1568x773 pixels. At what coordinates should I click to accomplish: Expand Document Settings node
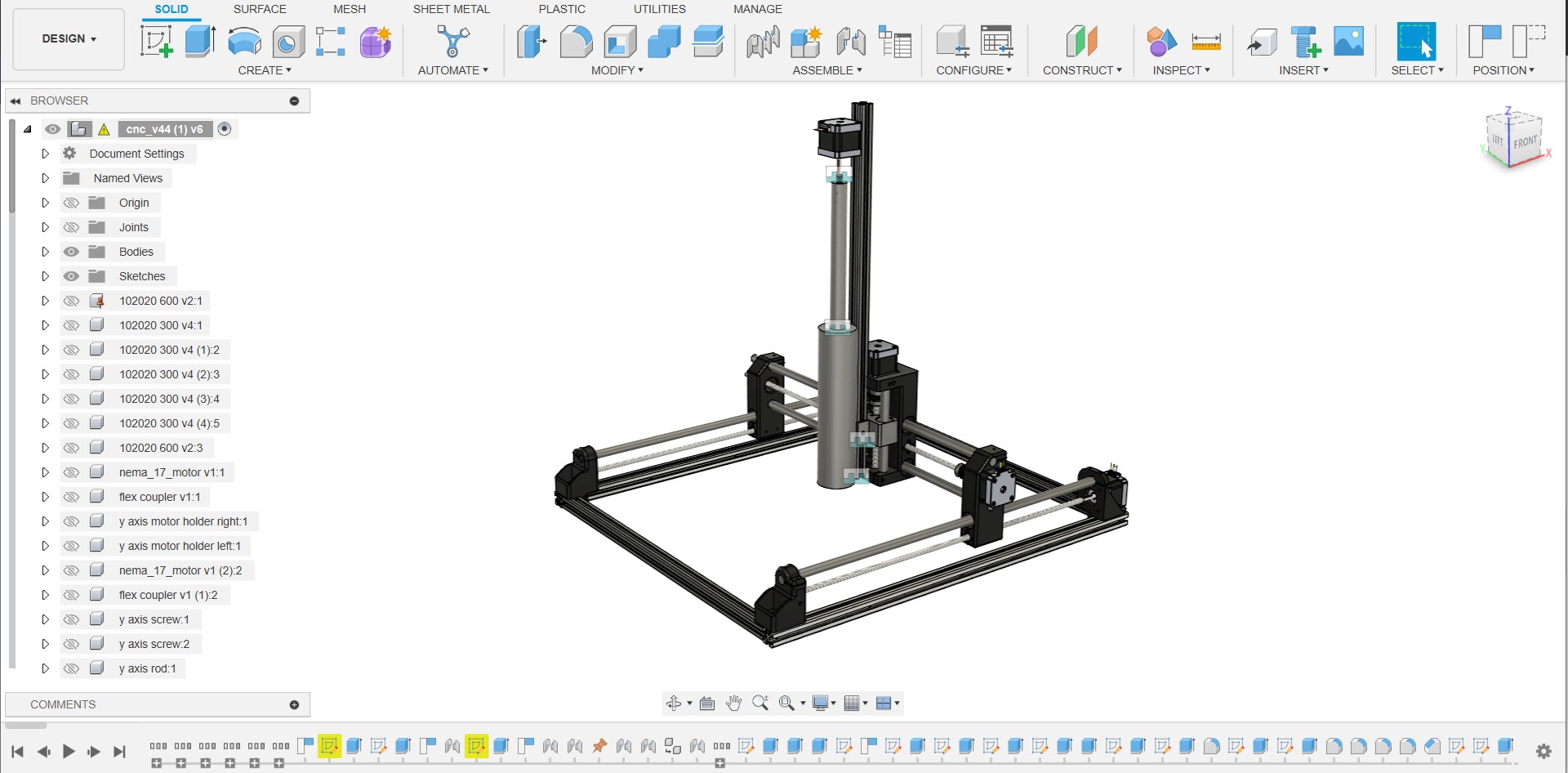pyautogui.click(x=46, y=154)
